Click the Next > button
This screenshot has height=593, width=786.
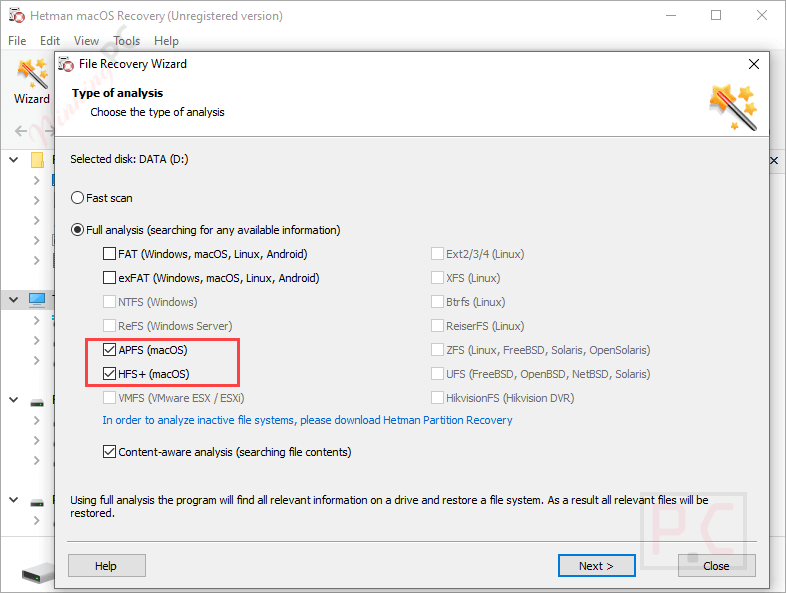[x=597, y=565]
